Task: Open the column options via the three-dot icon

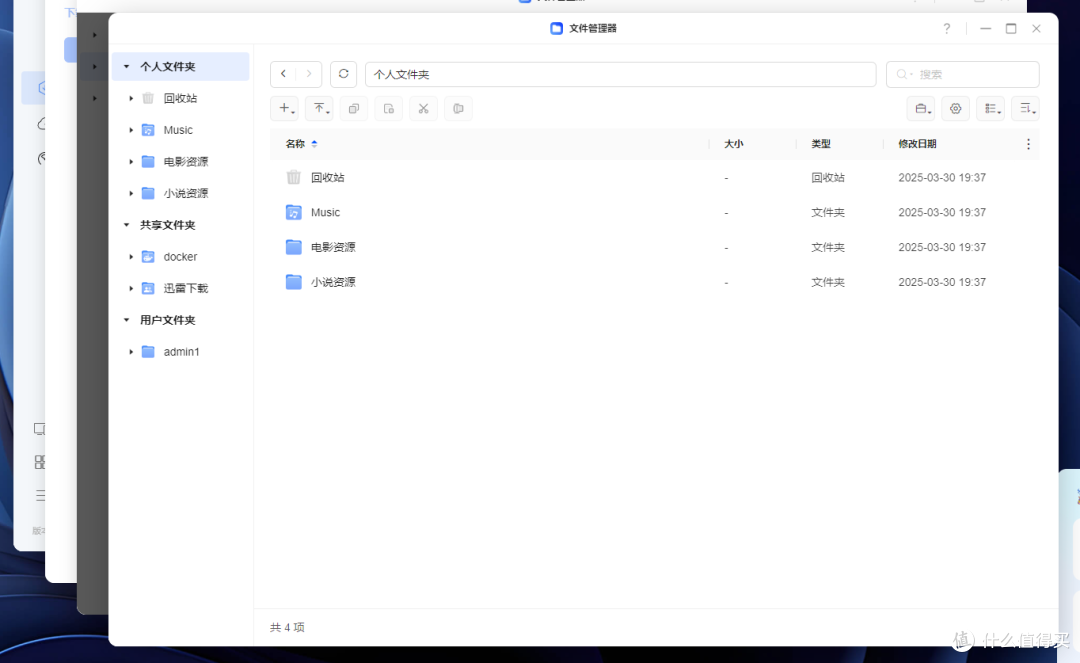Action: (x=1028, y=143)
